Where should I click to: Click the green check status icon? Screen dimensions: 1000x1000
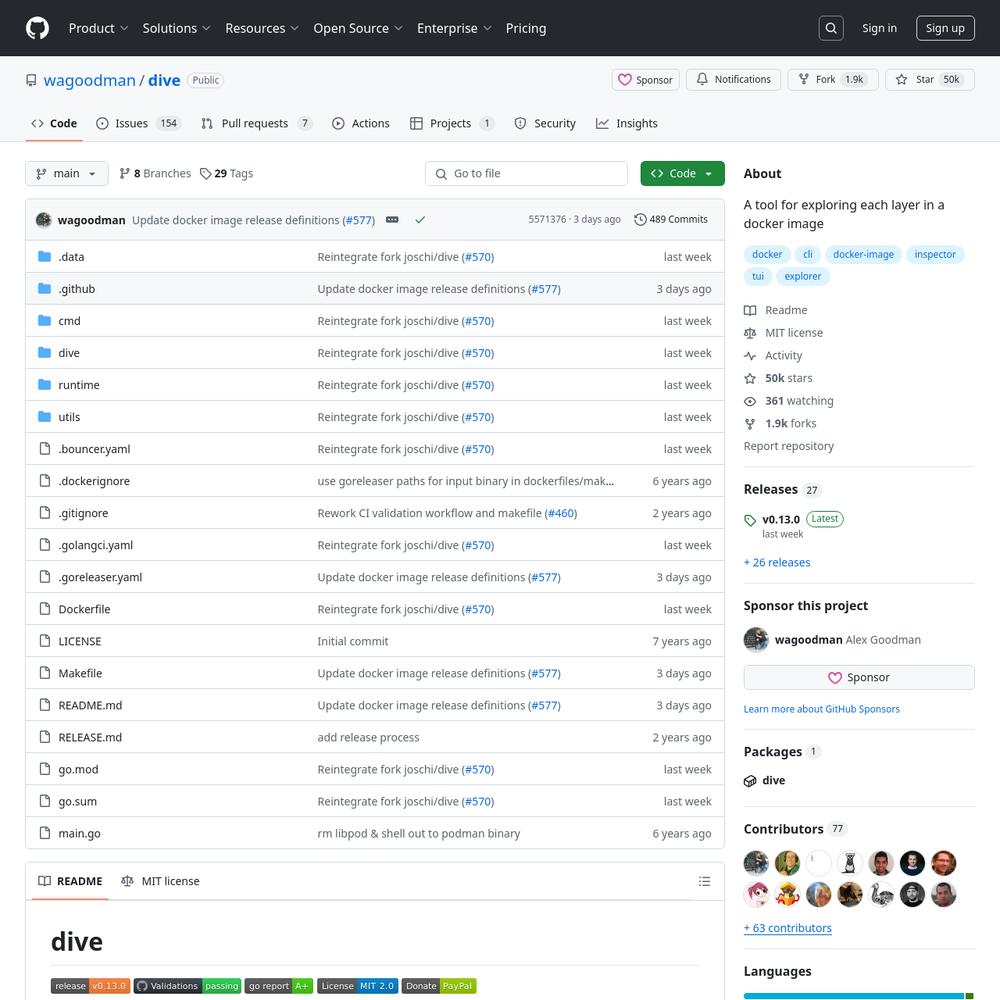pos(420,220)
